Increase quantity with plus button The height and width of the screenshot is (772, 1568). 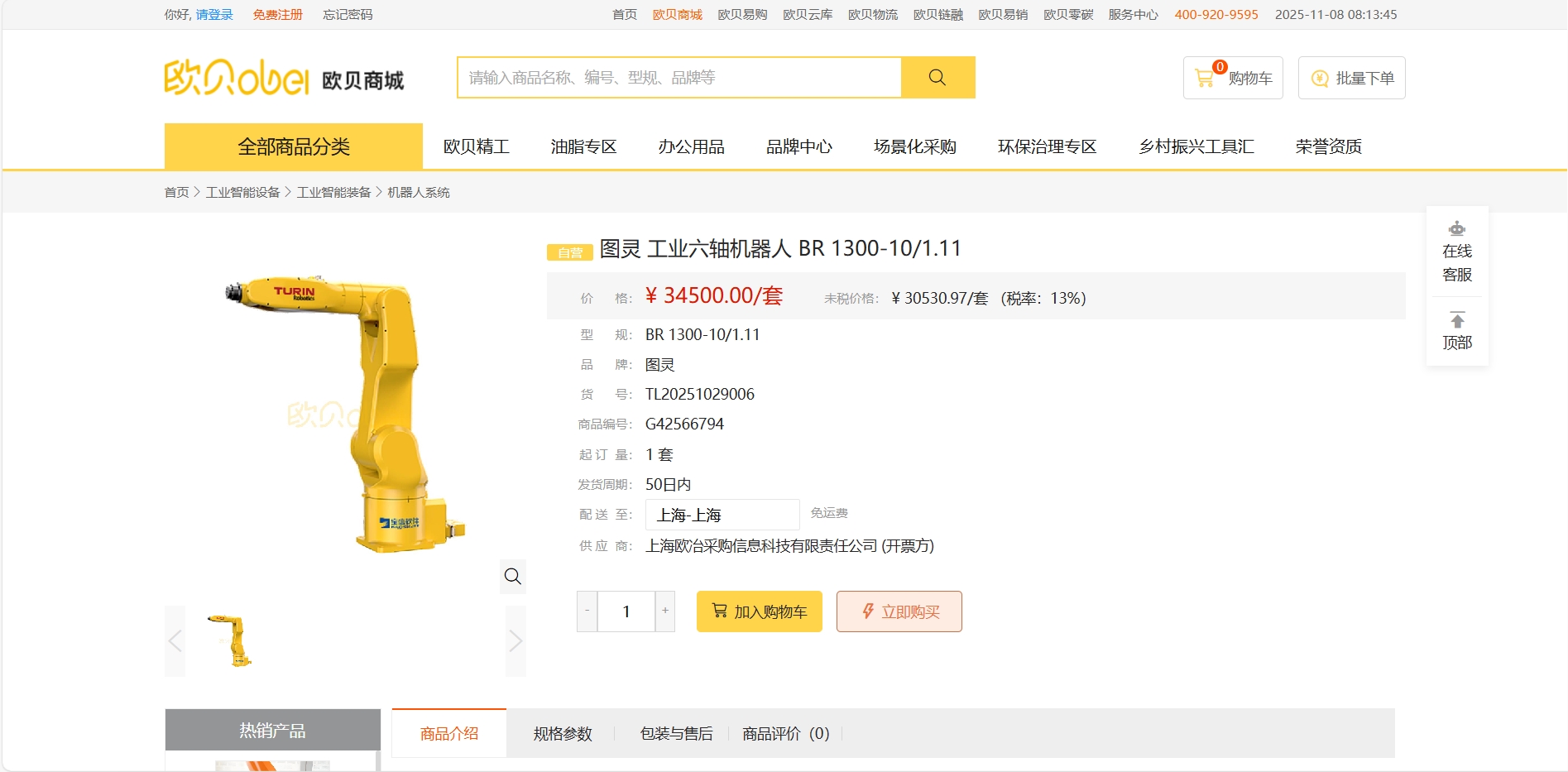click(665, 611)
